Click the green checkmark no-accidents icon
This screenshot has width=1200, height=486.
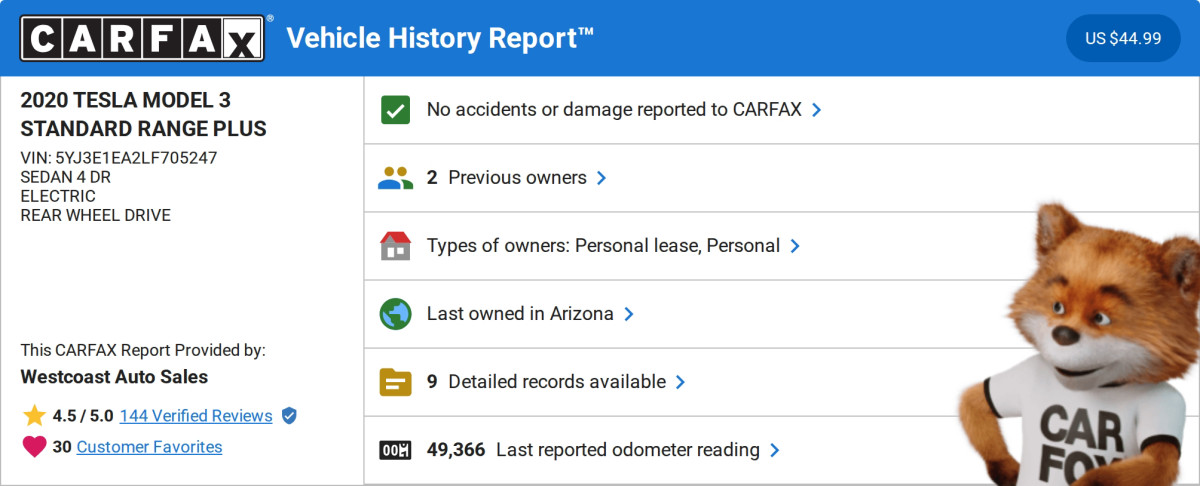point(396,110)
